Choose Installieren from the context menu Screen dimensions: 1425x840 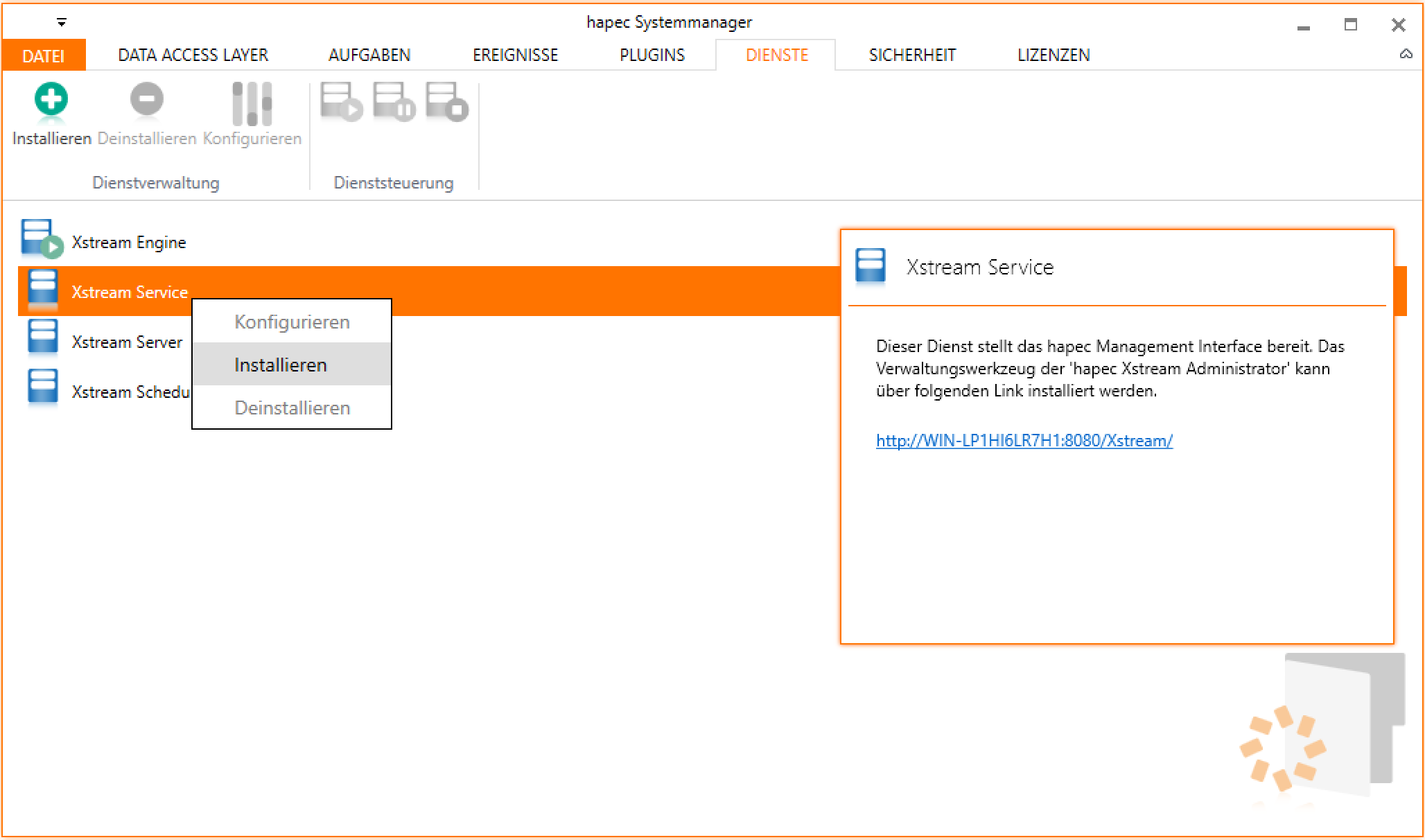[x=281, y=365]
